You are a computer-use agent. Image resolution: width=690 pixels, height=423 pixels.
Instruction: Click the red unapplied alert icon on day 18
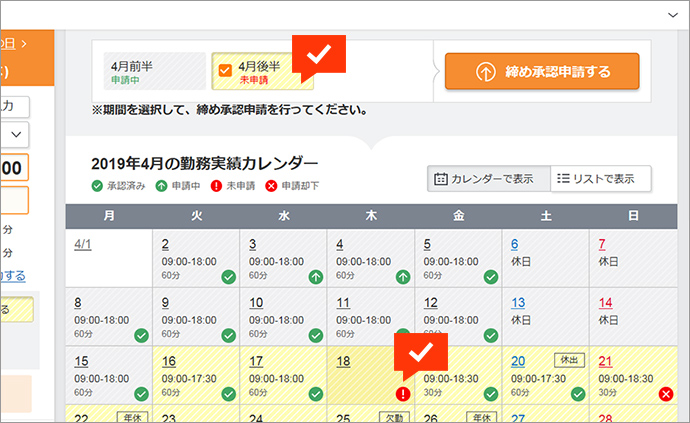click(402, 394)
